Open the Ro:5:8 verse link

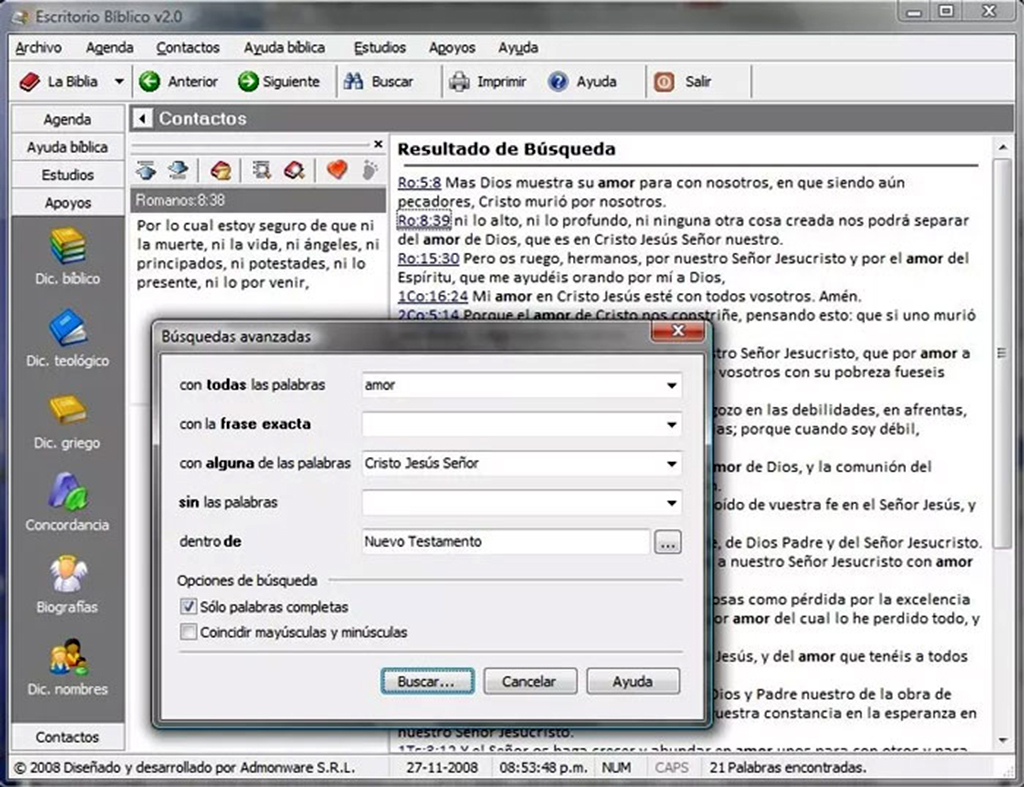pyautogui.click(x=419, y=182)
